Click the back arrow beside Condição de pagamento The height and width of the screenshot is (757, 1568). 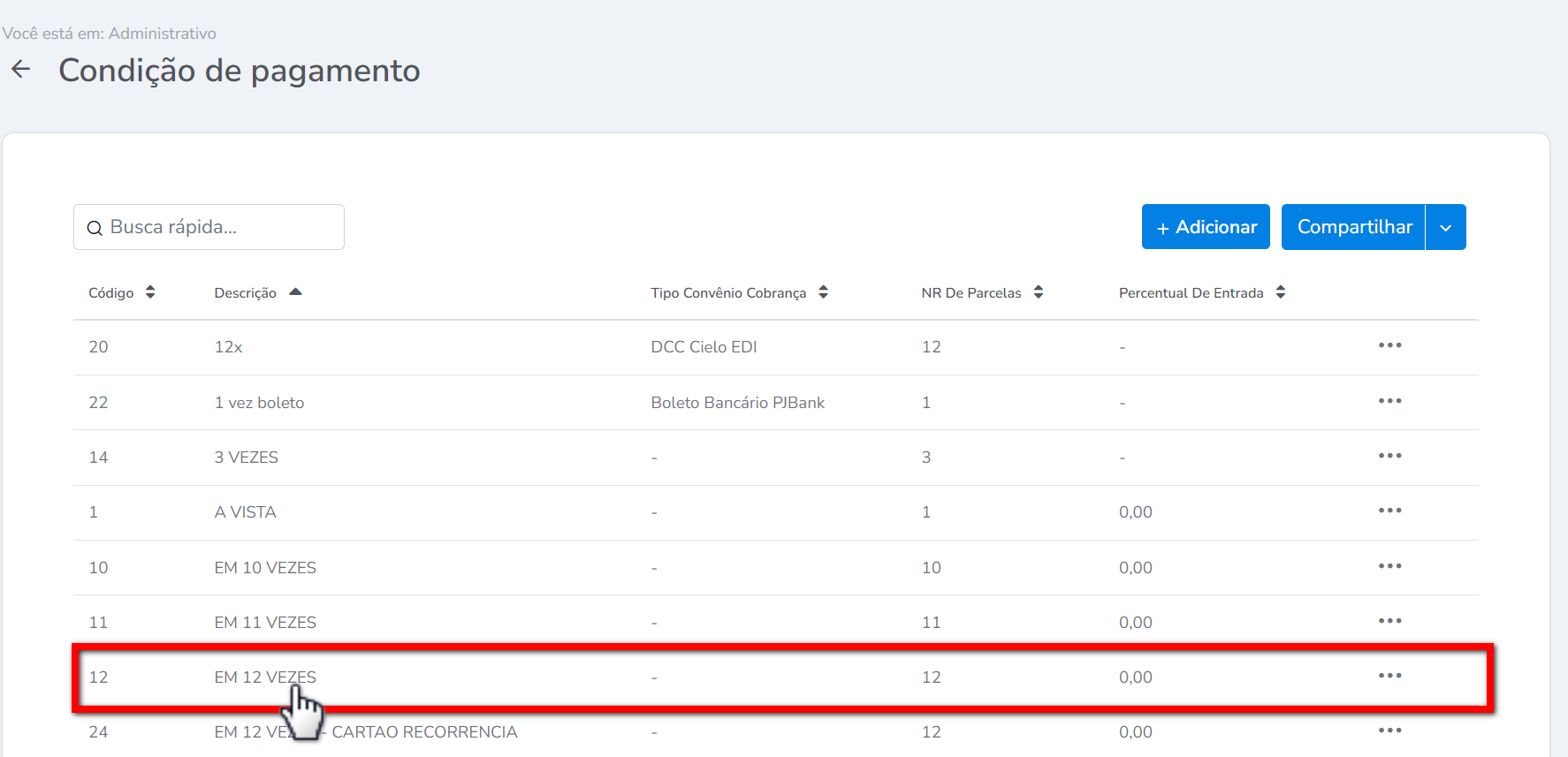(x=21, y=70)
